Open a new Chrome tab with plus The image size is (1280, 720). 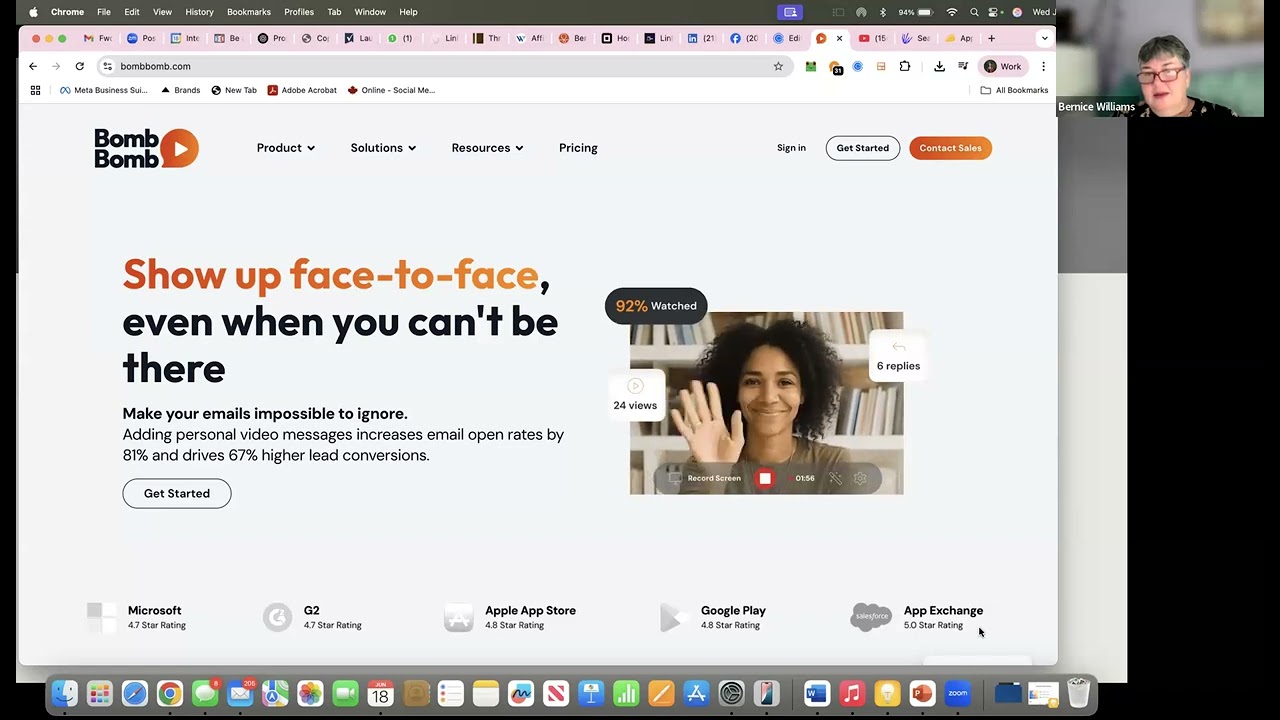(991, 38)
